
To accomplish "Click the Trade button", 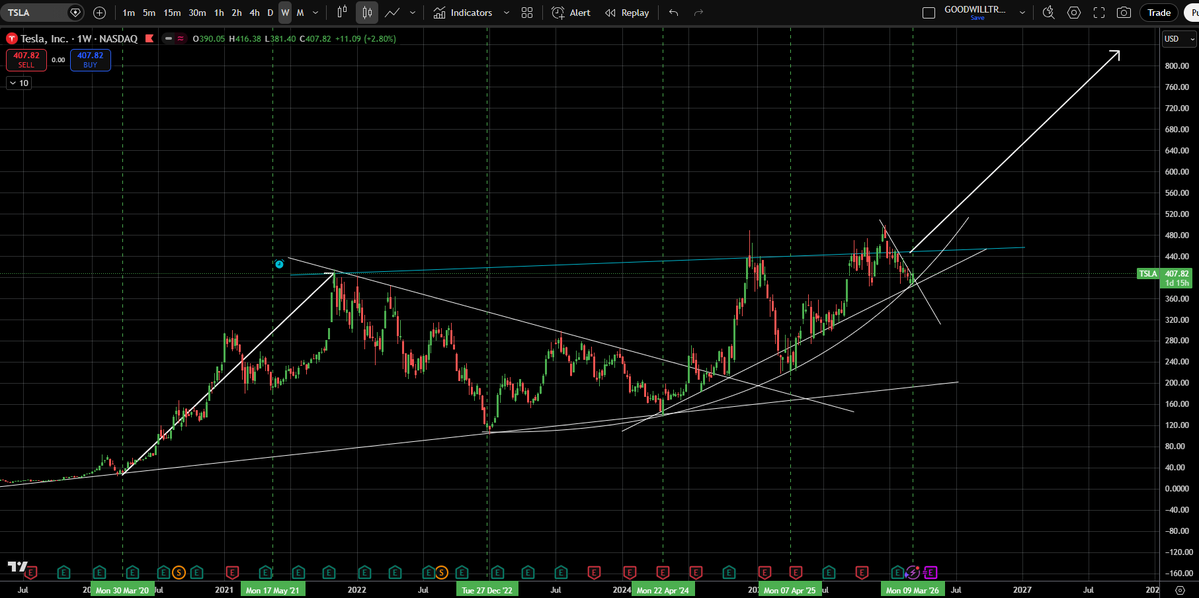I will click(1159, 12).
